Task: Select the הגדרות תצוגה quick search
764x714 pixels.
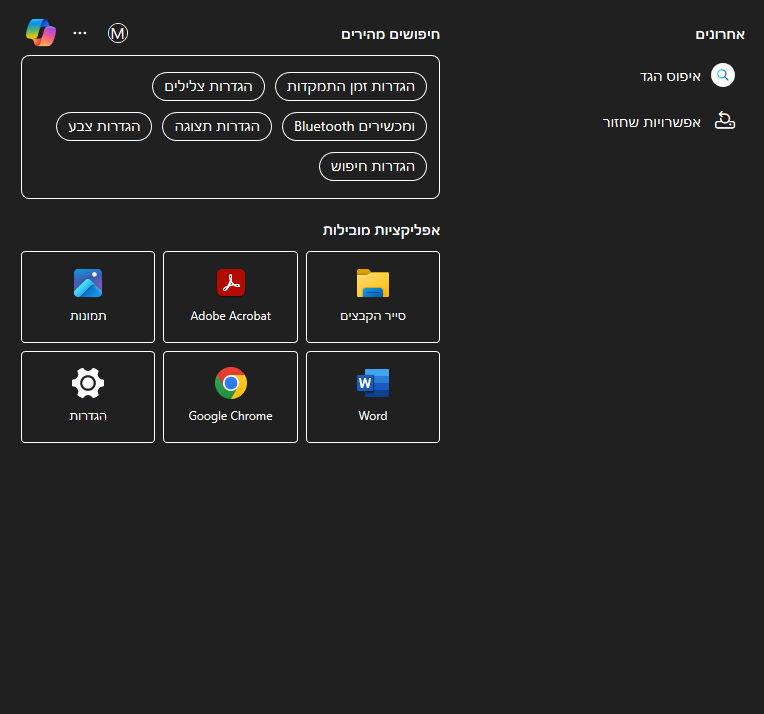Action: click(217, 127)
